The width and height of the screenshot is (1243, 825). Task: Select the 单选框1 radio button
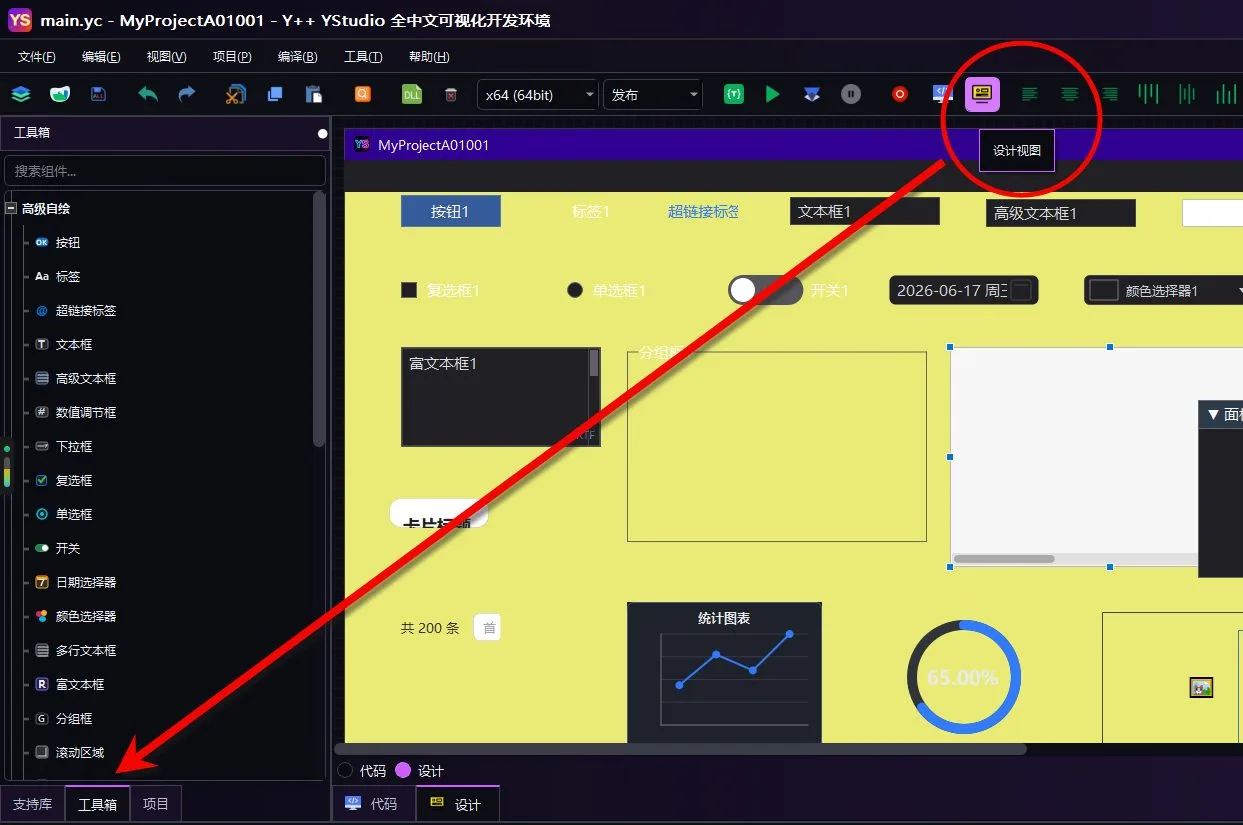coord(575,290)
